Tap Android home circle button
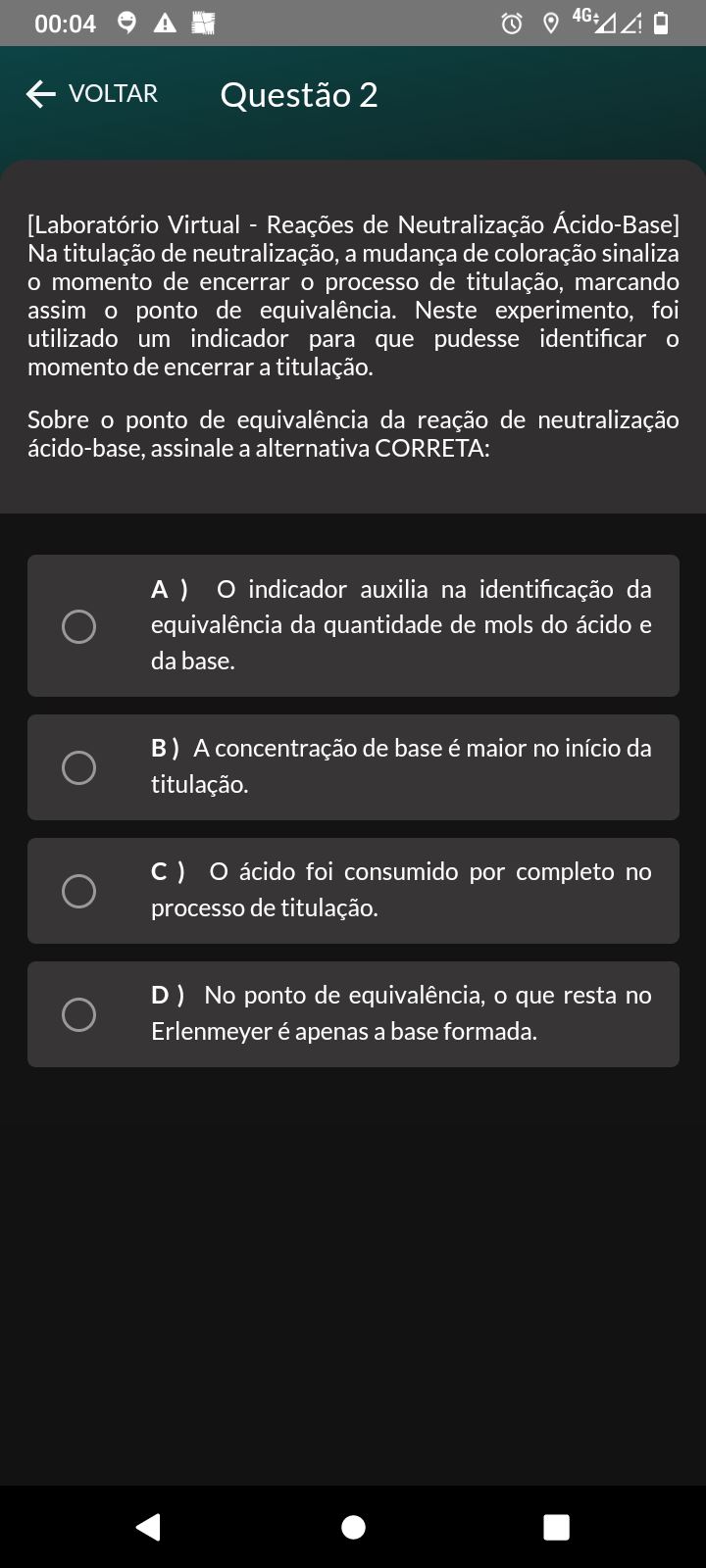This screenshot has width=706, height=1568. 353,1527
